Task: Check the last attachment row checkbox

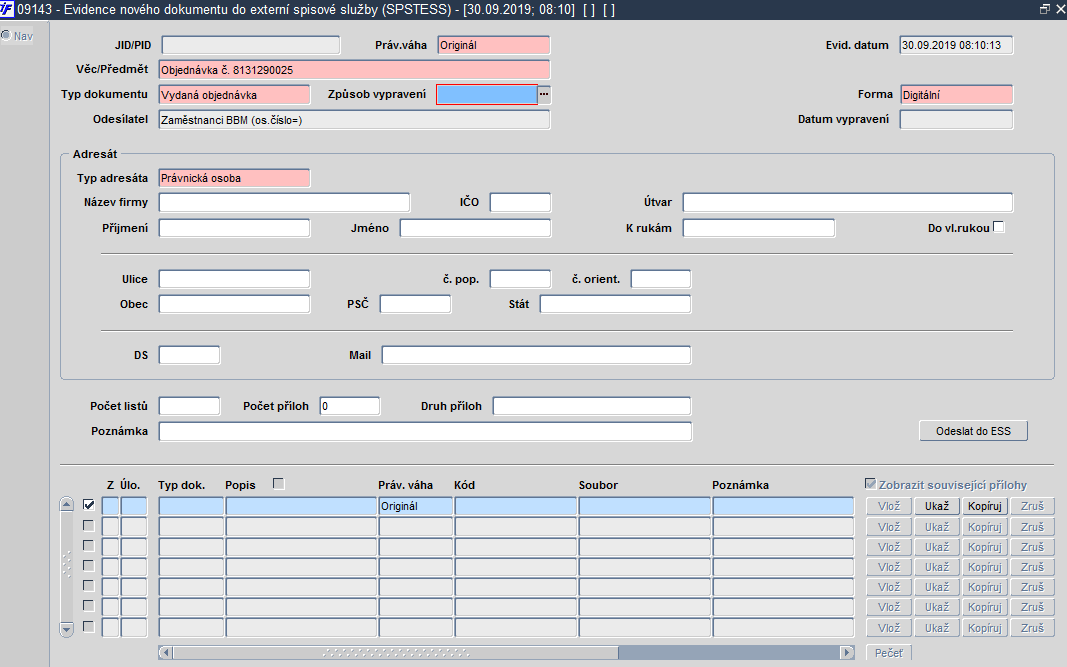Action: click(x=88, y=626)
